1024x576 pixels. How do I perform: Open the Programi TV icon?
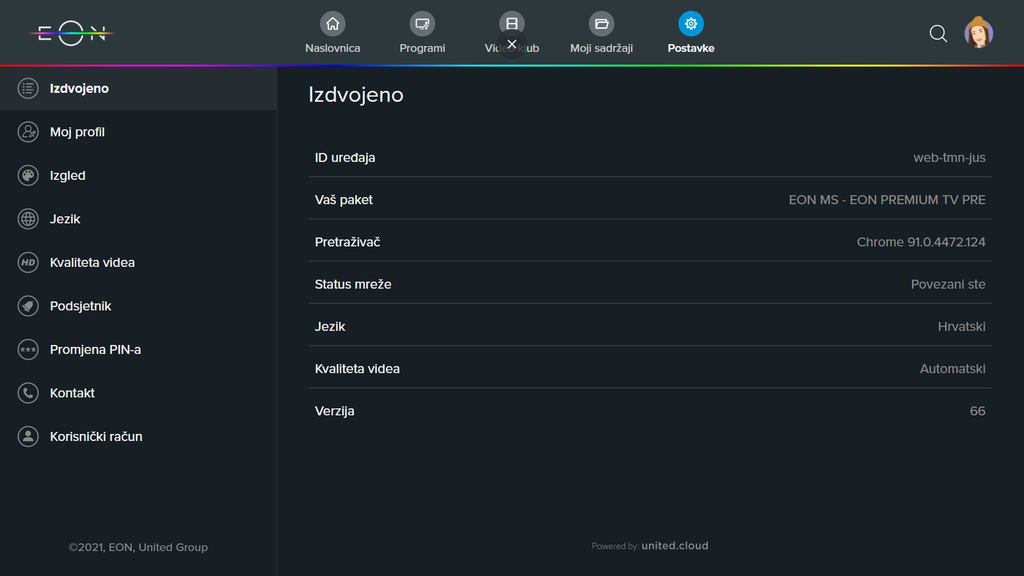pyautogui.click(x=422, y=24)
